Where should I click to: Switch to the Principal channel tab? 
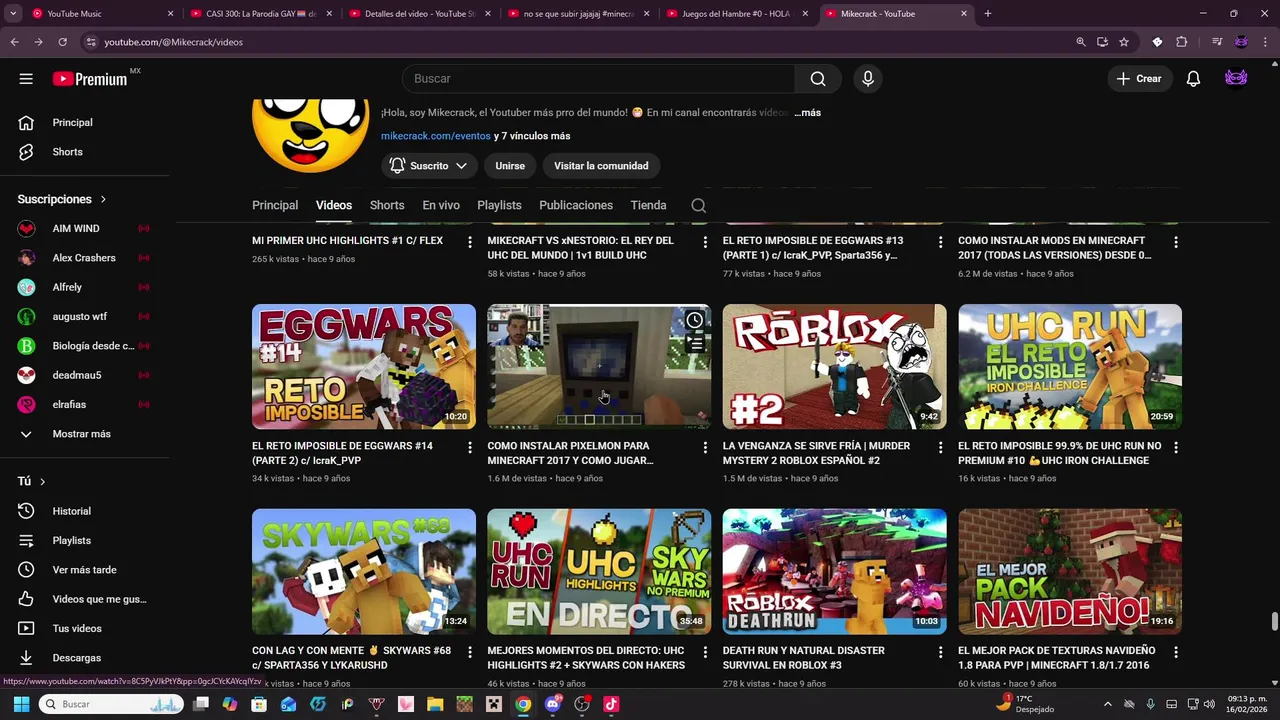tap(275, 205)
